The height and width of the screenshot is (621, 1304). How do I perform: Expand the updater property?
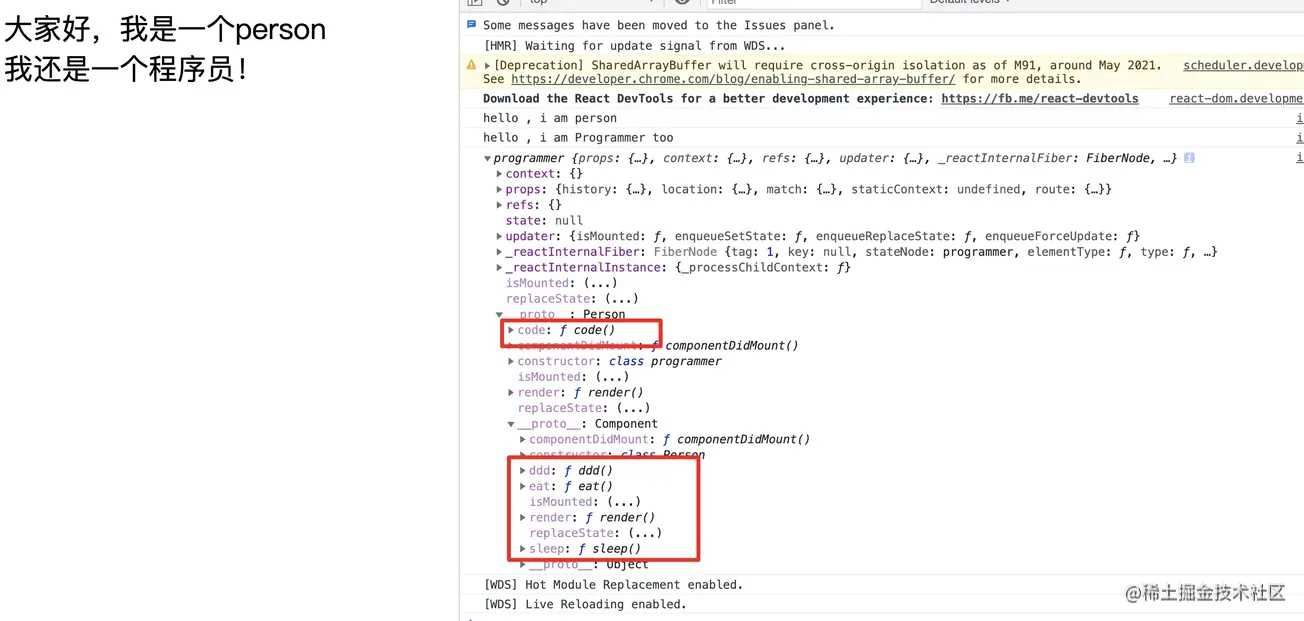coord(499,236)
